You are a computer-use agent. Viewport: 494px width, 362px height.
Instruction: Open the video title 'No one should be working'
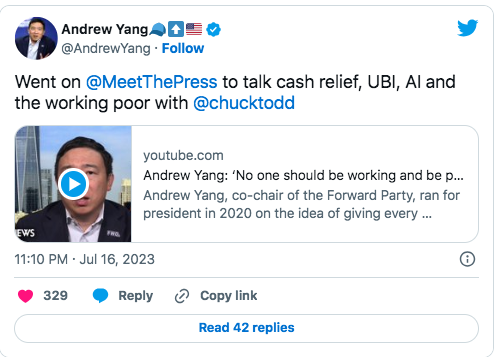303,175
